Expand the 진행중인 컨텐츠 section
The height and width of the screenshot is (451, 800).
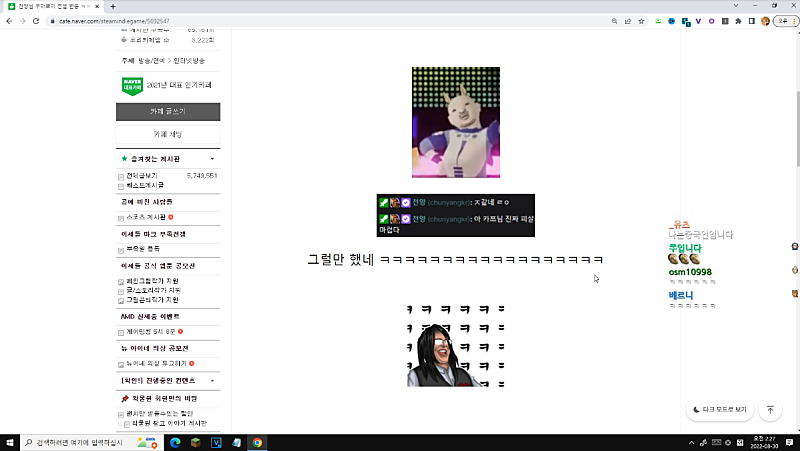212,381
